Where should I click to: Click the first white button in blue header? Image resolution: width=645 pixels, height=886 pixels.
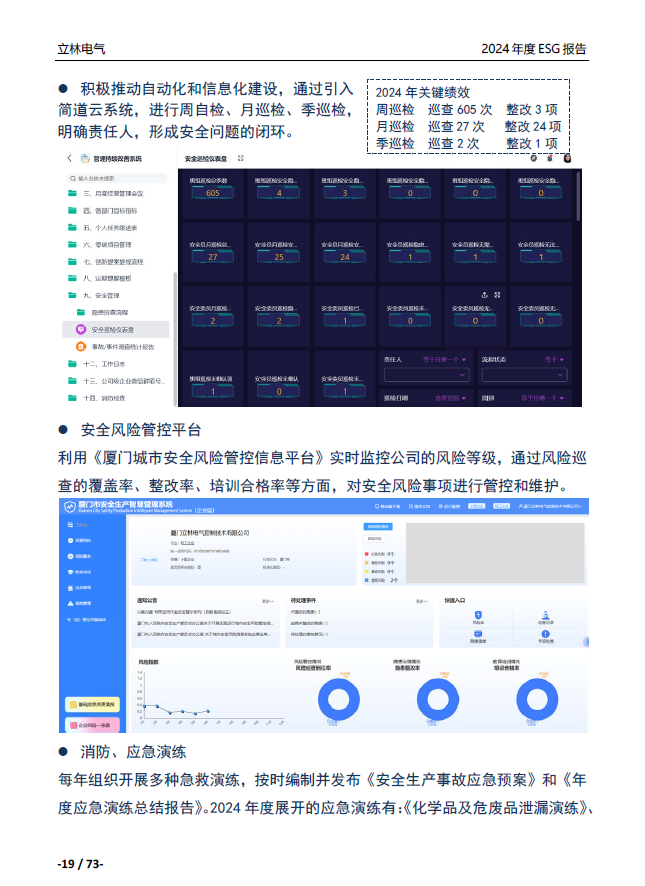click(x=477, y=506)
